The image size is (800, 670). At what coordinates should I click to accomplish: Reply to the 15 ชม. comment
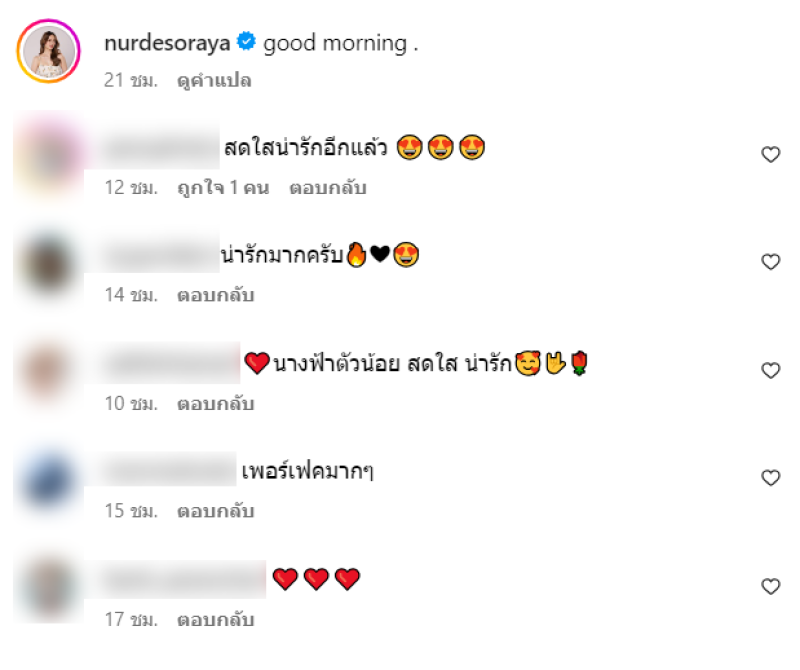[x=215, y=511]
